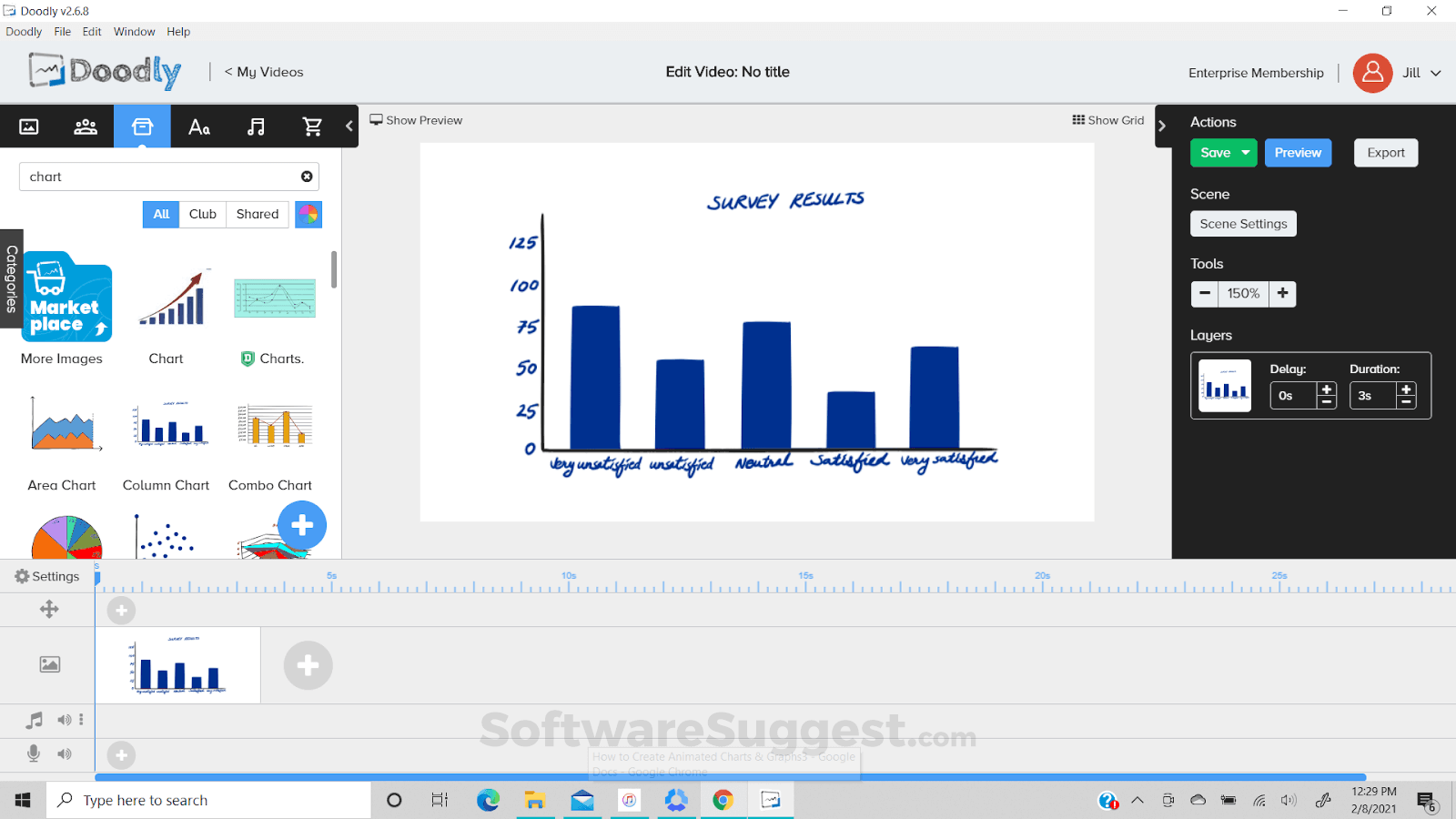Mute the music track volume
The image size is (1456, 819).
65,720
